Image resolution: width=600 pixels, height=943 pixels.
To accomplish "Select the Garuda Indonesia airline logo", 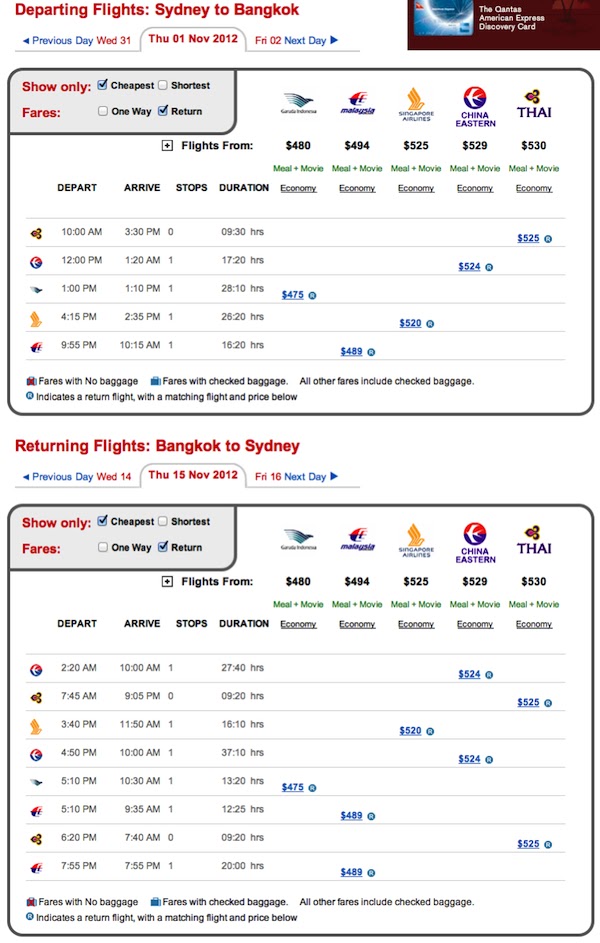I will coord(298,103).
